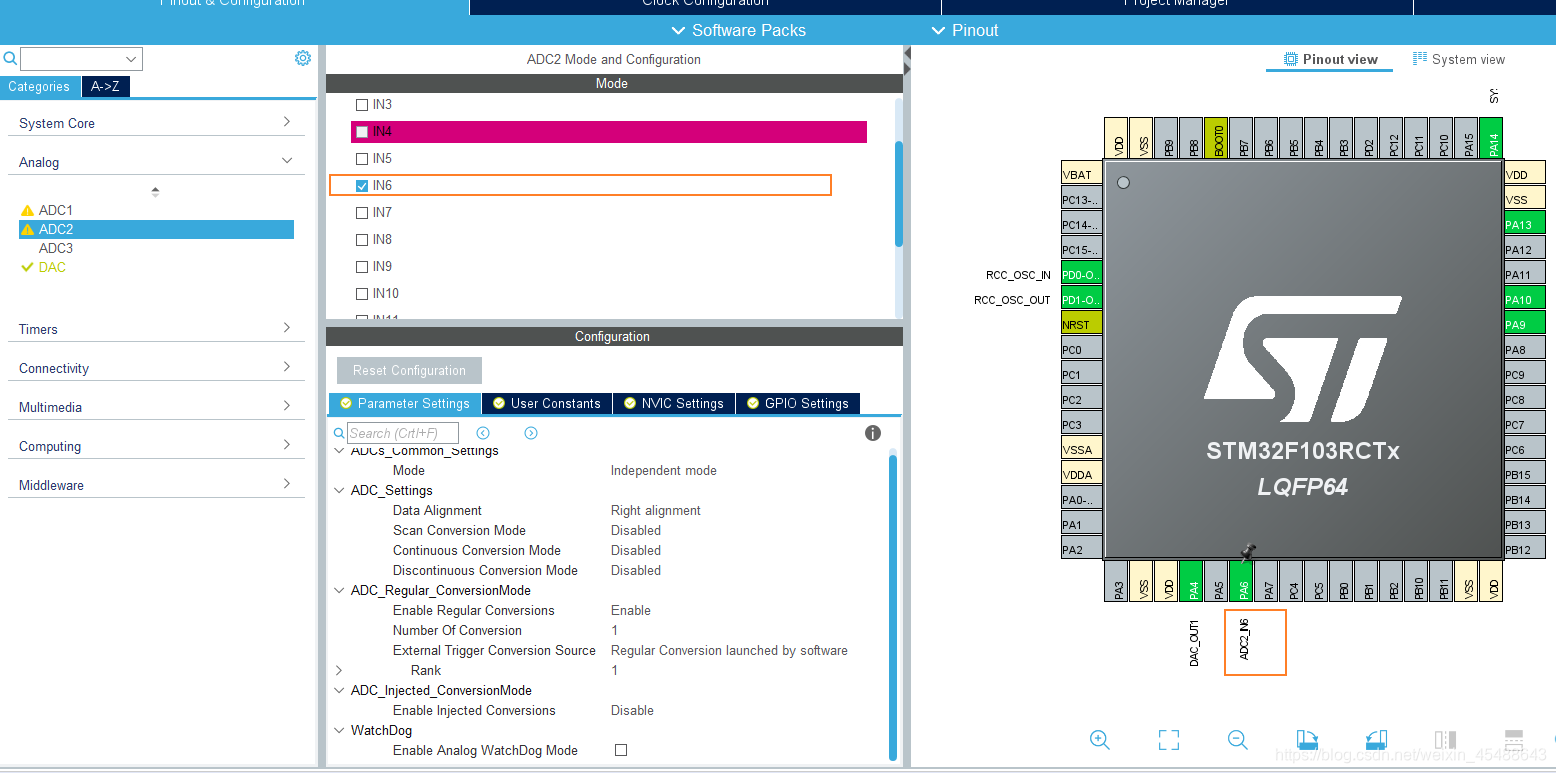Open the Project Manager tab
The height and width of the screenshot is (773, 1556).
point(1175,7)
